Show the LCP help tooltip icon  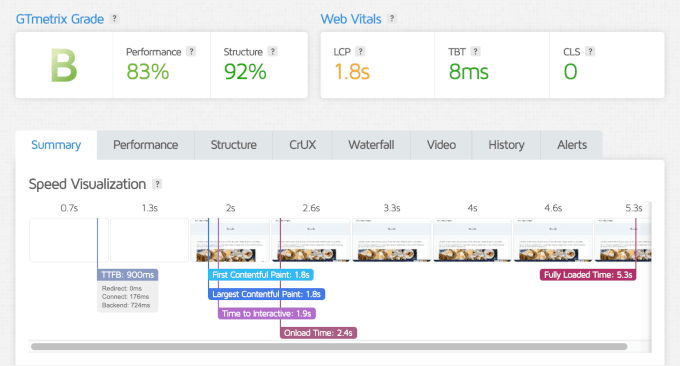pos(360,52)
